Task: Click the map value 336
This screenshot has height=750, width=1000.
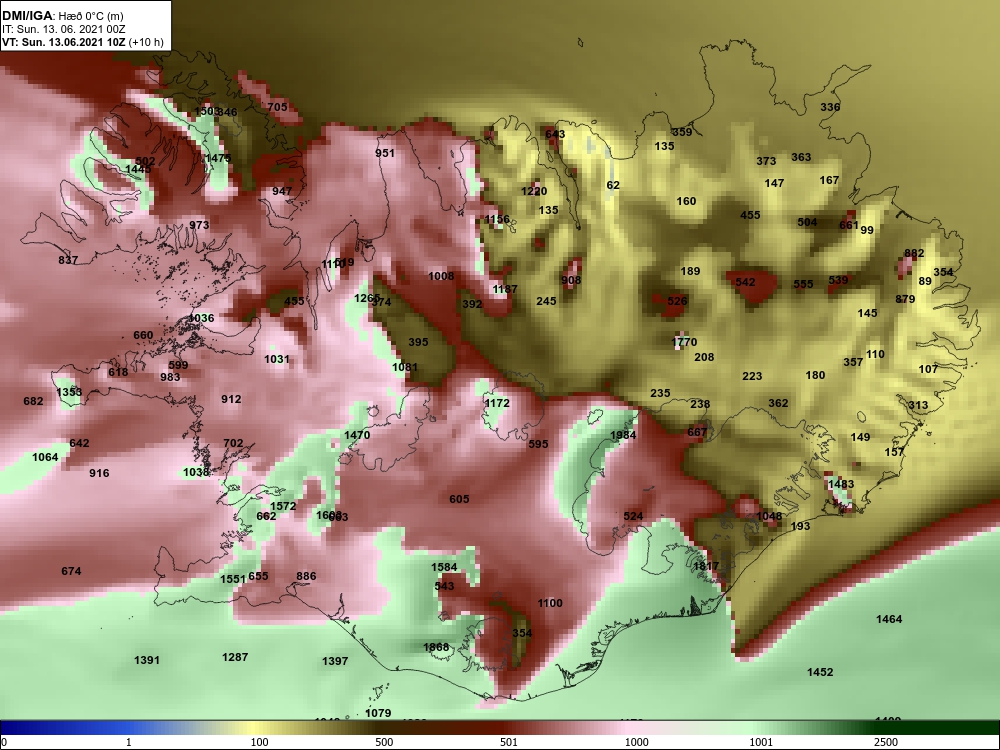Action: click(x=830, y=107)
